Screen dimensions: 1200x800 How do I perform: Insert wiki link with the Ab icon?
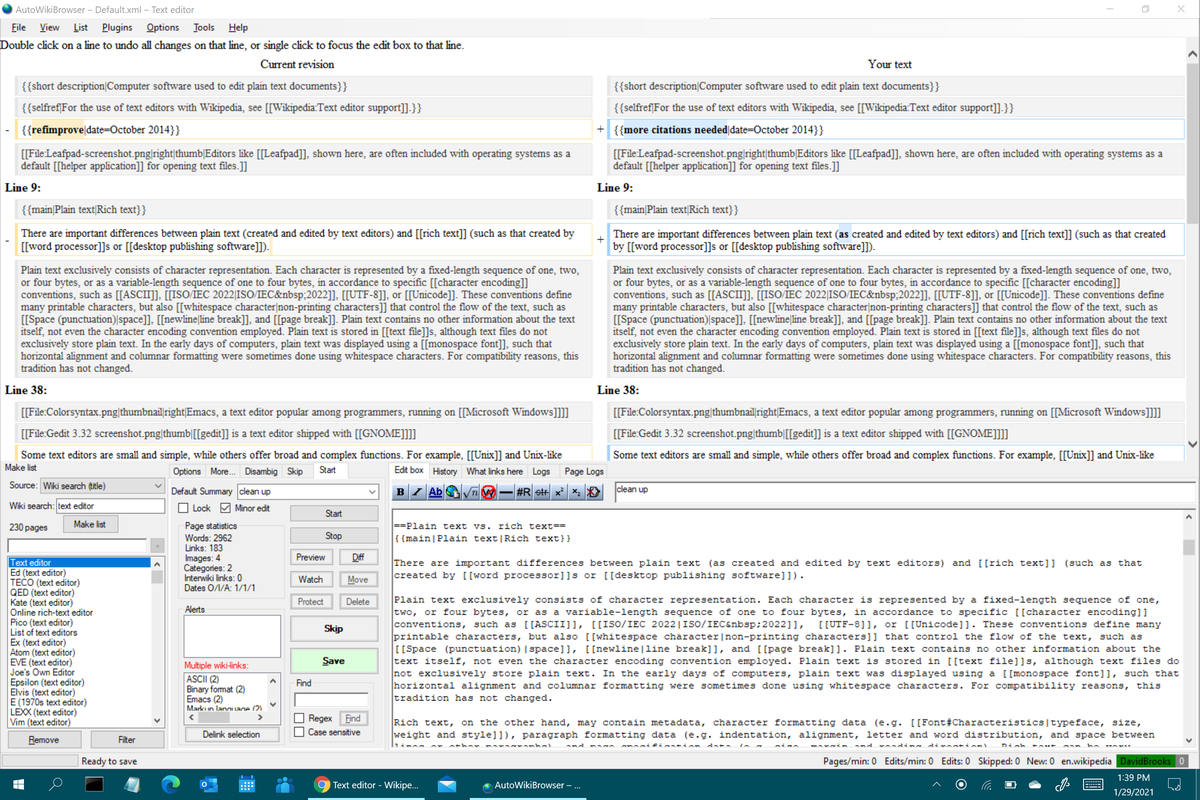click(435, 492)
